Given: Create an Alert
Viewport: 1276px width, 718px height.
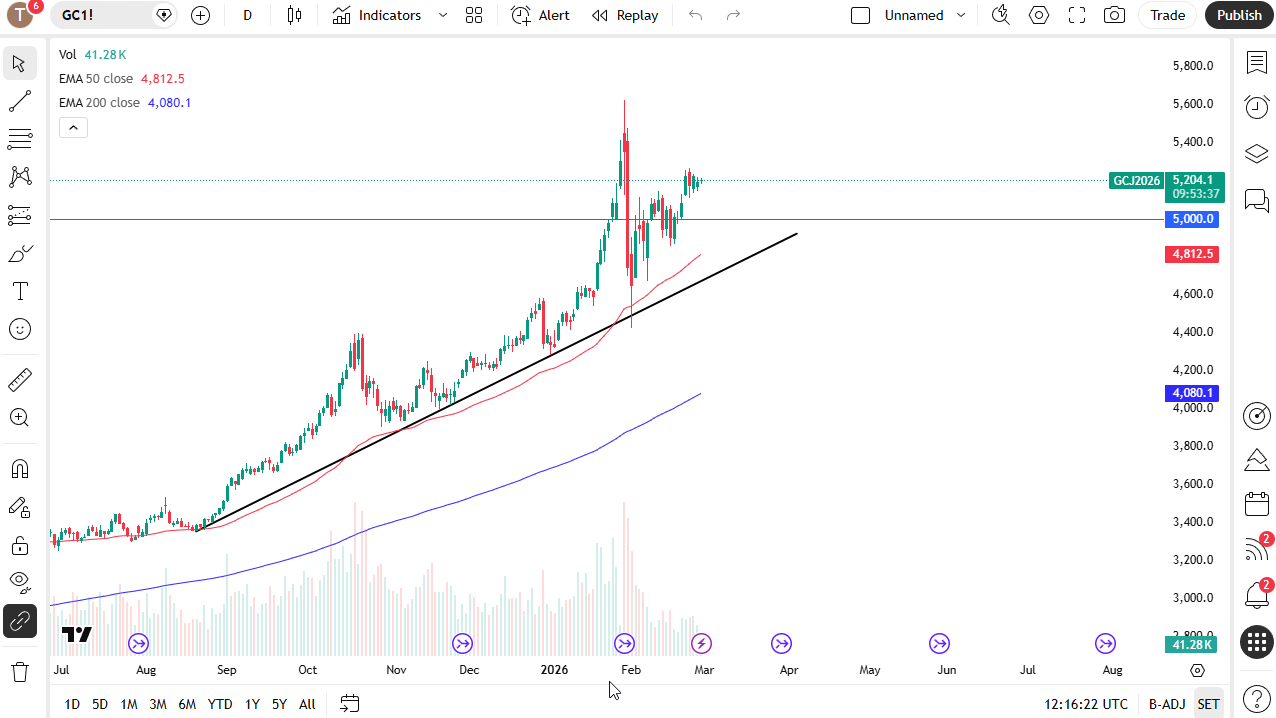Looking at the screenshot, I should pos(540,15).
